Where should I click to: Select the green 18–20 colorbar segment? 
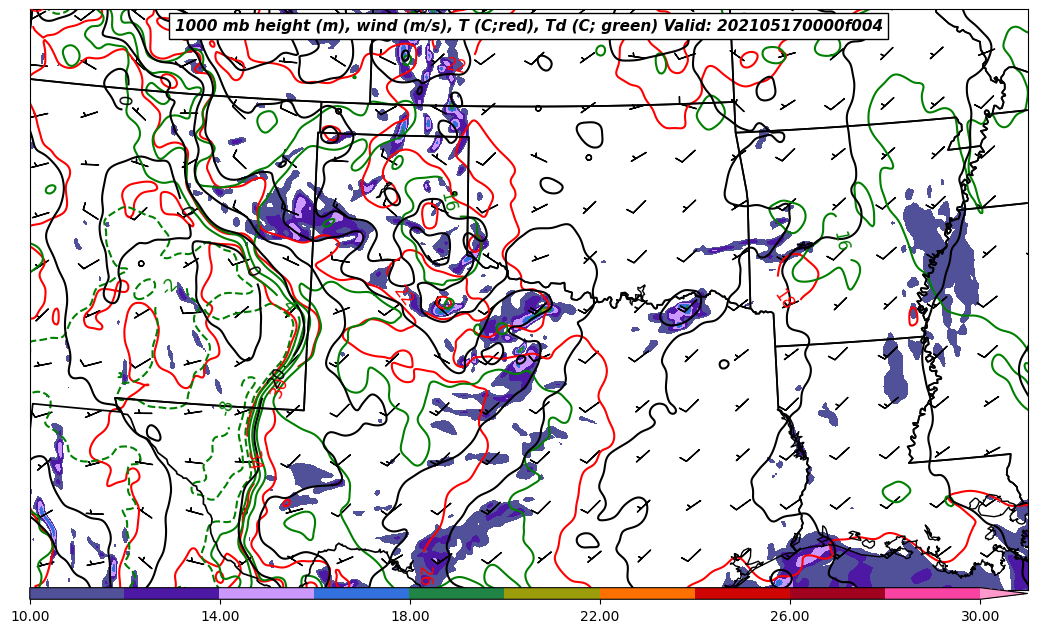coord(457,593)
